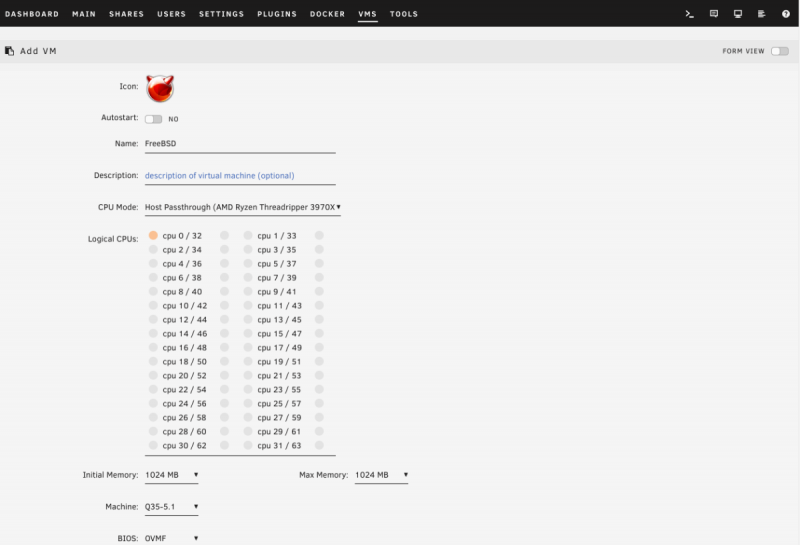Check the cpu 17 checkbox

click(248, 348)
